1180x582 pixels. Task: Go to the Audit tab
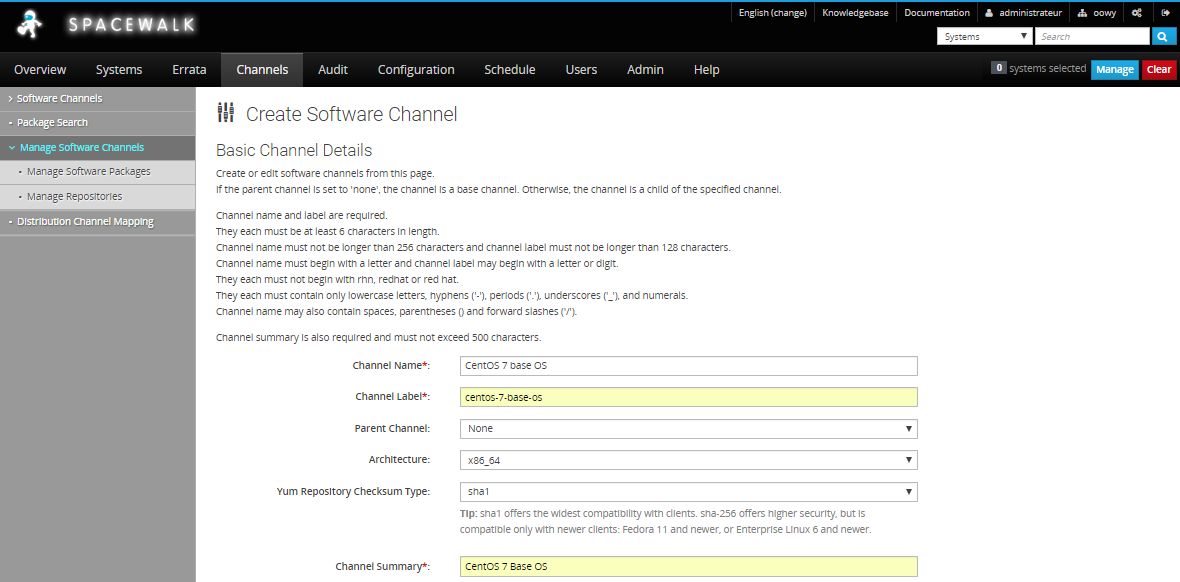pos(333,70)
